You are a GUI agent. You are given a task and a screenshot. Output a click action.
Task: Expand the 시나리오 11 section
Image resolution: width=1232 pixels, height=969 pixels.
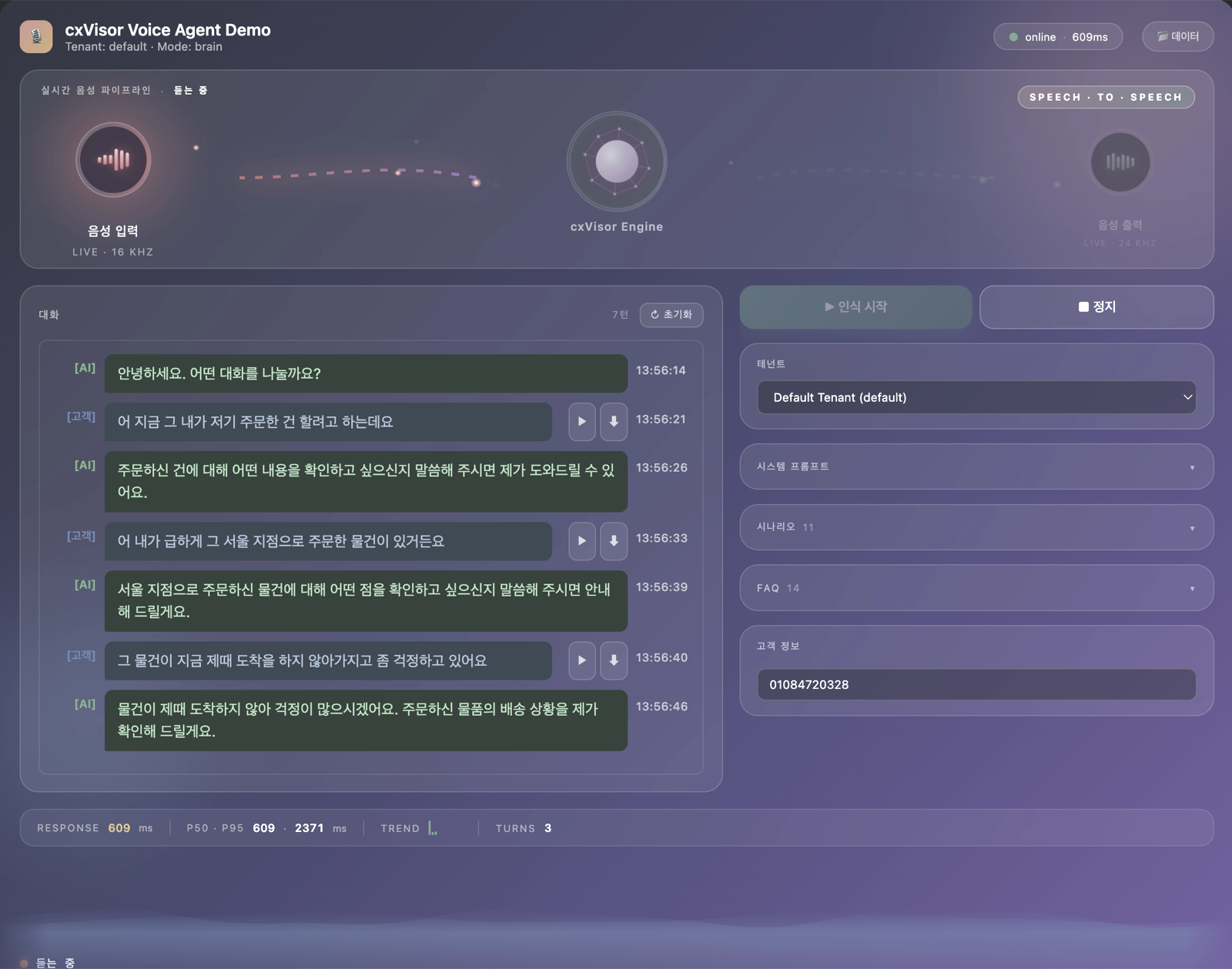point(976,527)
